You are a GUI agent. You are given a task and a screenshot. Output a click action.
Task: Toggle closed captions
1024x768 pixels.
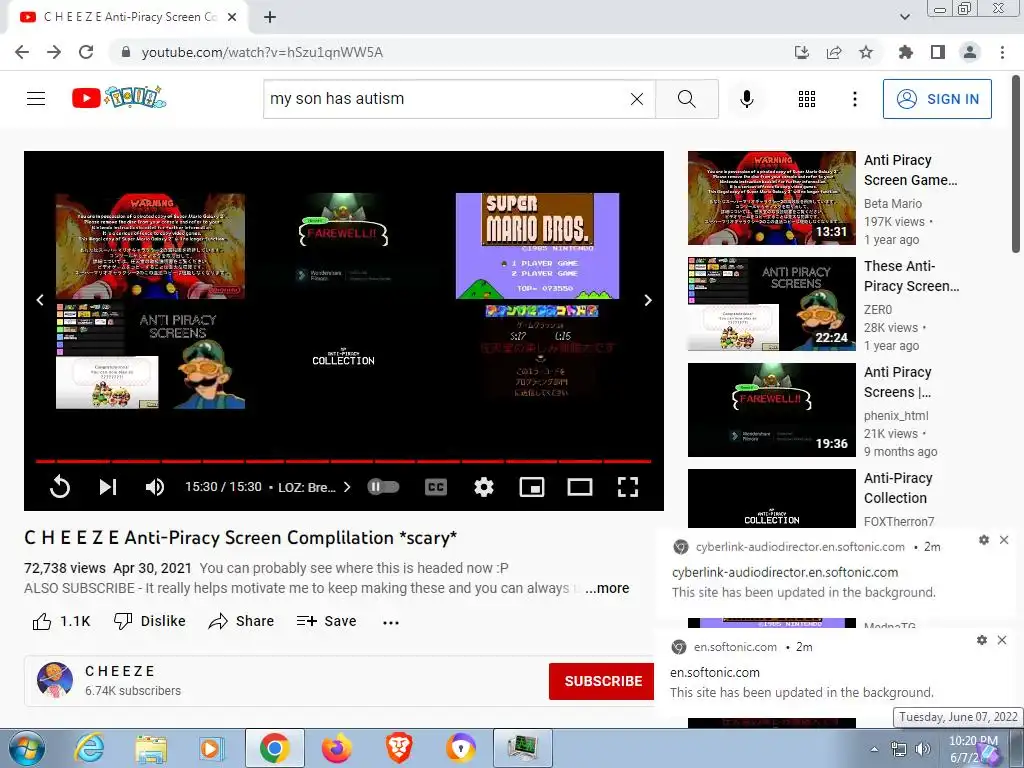pos(436,487)
